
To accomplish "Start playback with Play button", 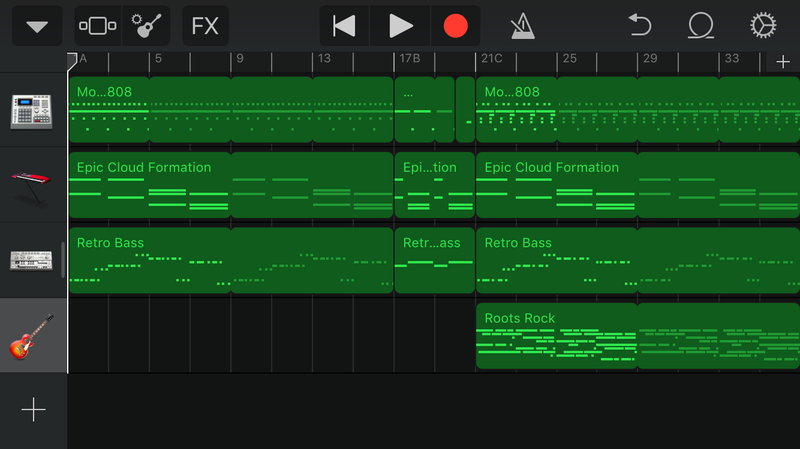I will [x=400, y=26].
